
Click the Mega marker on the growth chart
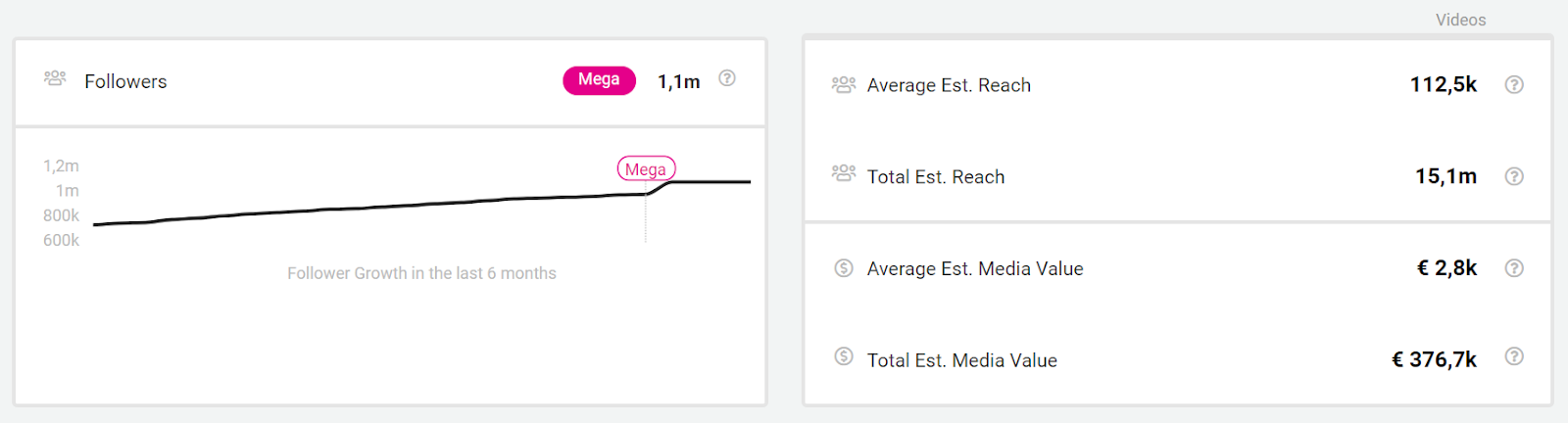(x=646, y=169)
